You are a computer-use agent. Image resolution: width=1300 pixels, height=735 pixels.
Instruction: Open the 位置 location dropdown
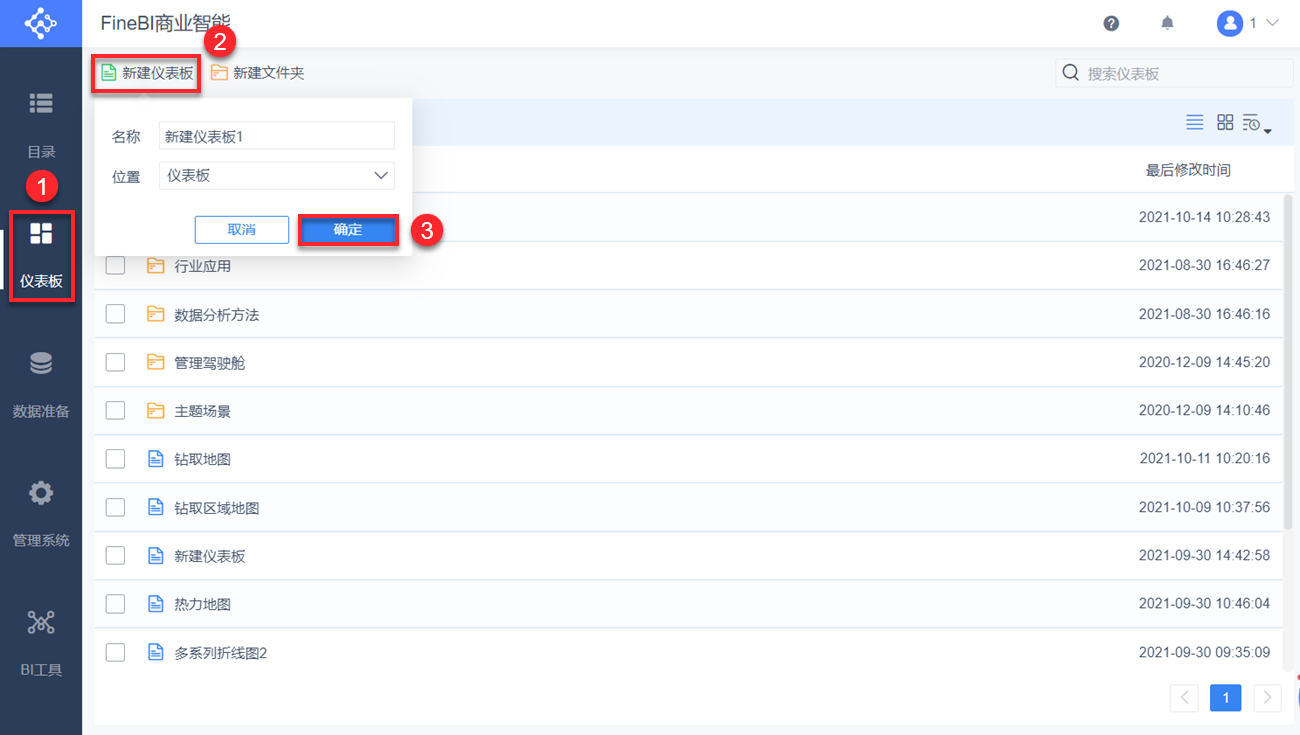point(277,176)
